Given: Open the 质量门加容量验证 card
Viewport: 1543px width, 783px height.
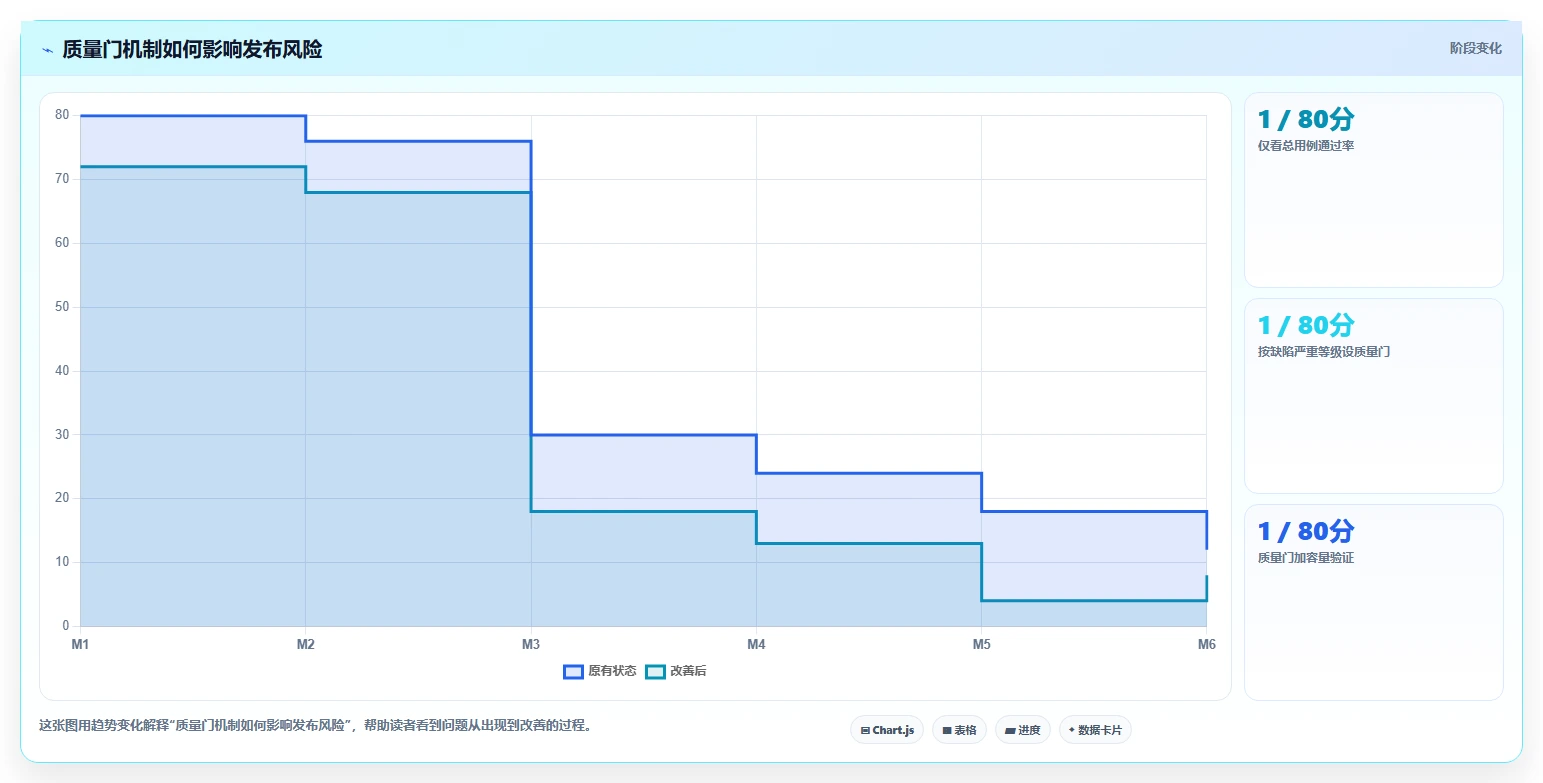Looking at the screenshot, I should coord(1373,602).
